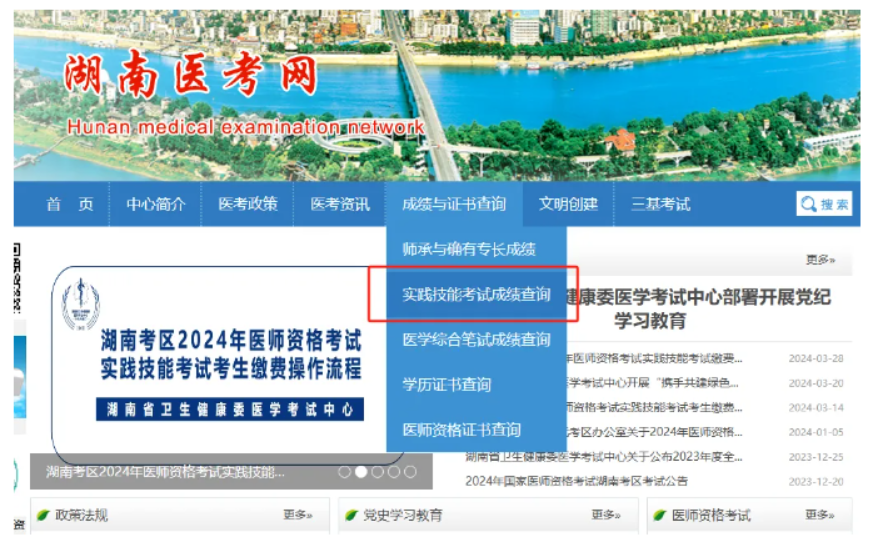The image size is (881, 546).
Task: Open 文明创建 navigation item
Action: pyautogui.click(x=568, y=204)
